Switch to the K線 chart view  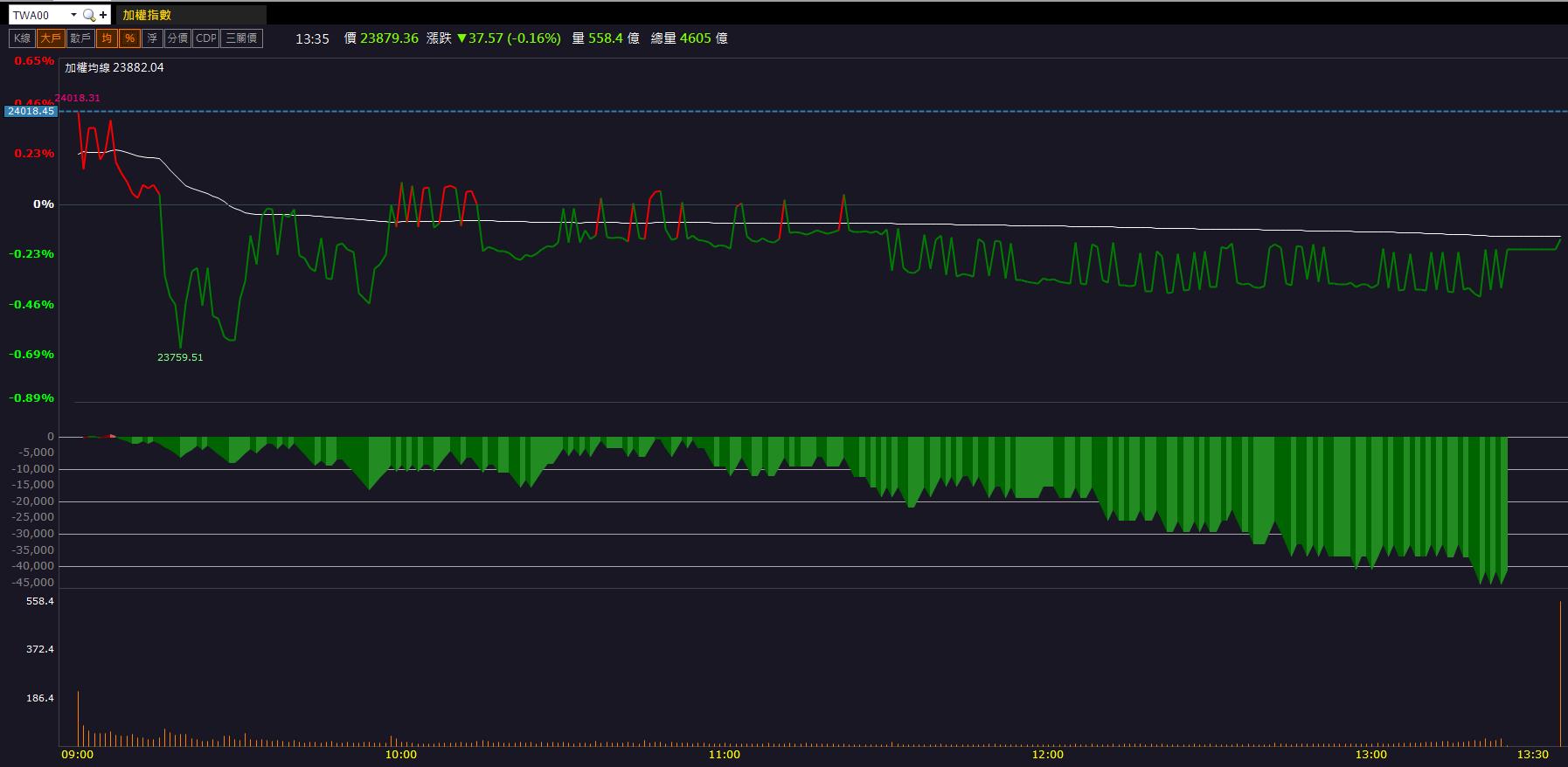click(22, 38)
